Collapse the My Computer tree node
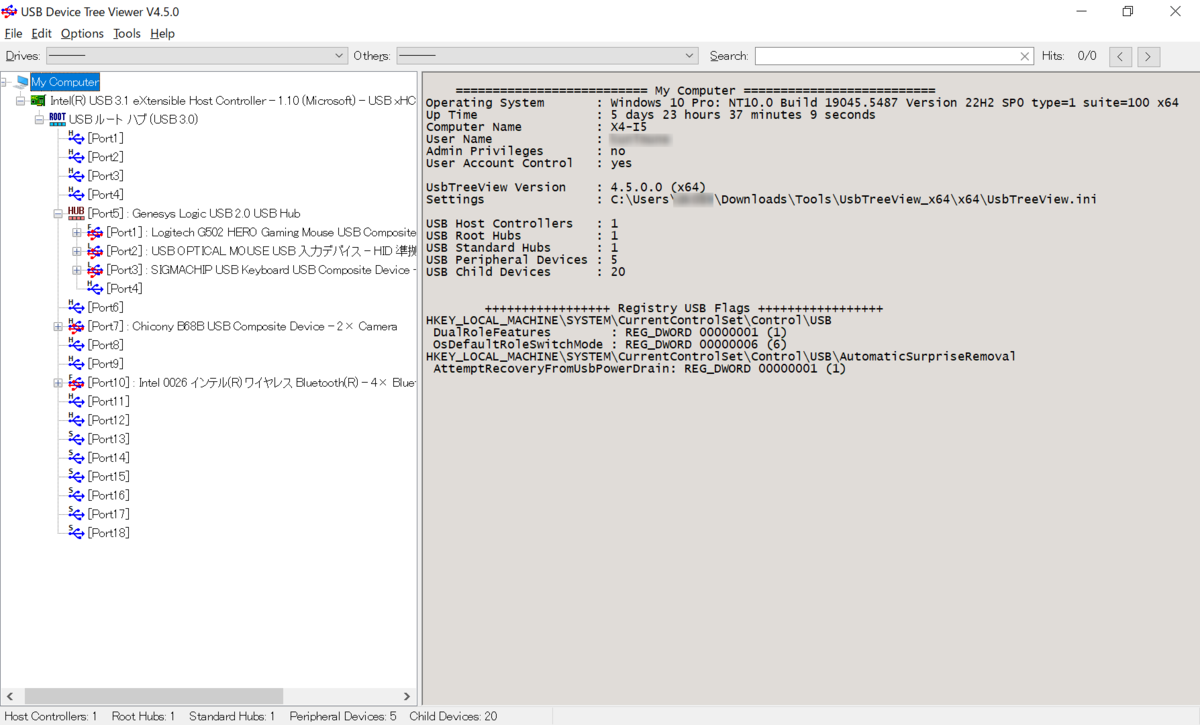Viewport: 1200px width, 725px height. tap(5, 82)
